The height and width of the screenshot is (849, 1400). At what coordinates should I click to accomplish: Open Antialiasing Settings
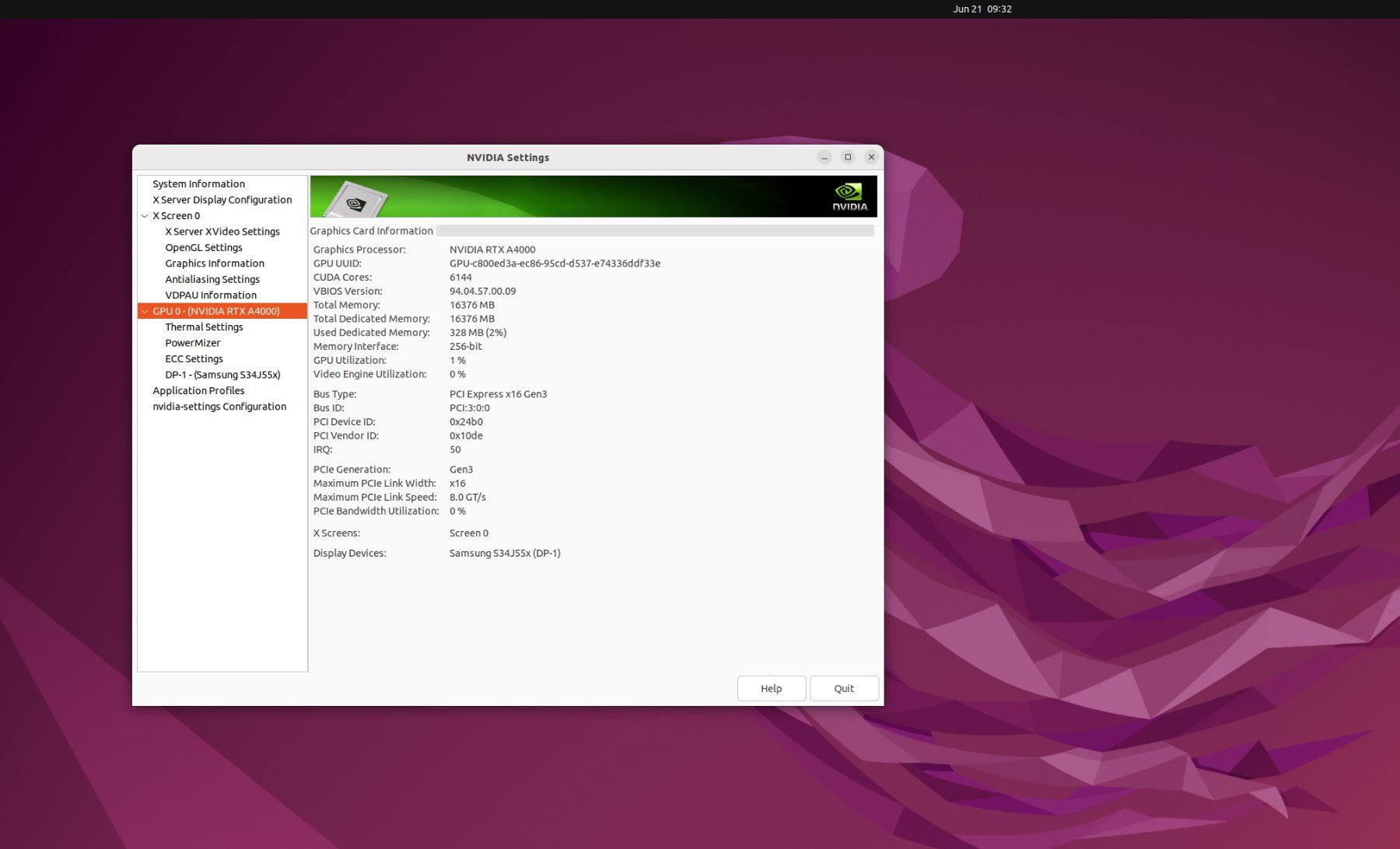tap(212, 279)
